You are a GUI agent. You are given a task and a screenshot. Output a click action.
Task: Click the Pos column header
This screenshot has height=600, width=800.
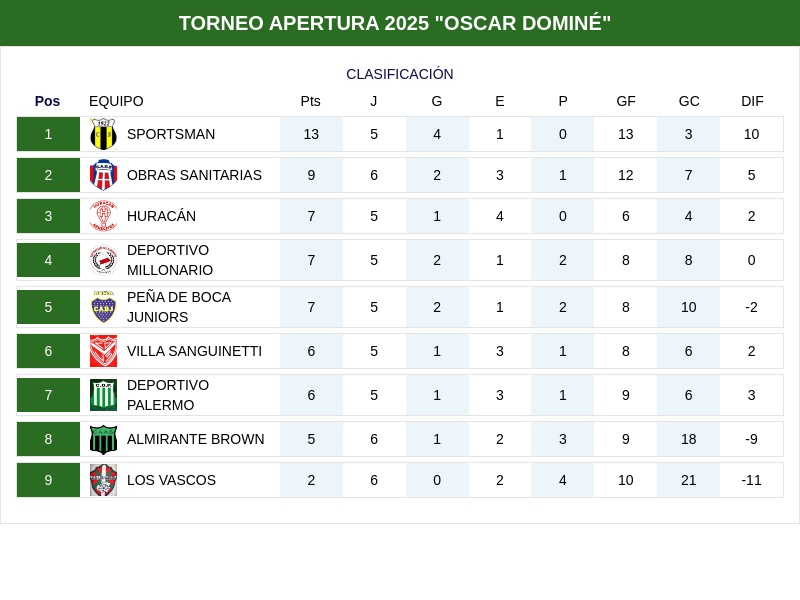point(47,101)
